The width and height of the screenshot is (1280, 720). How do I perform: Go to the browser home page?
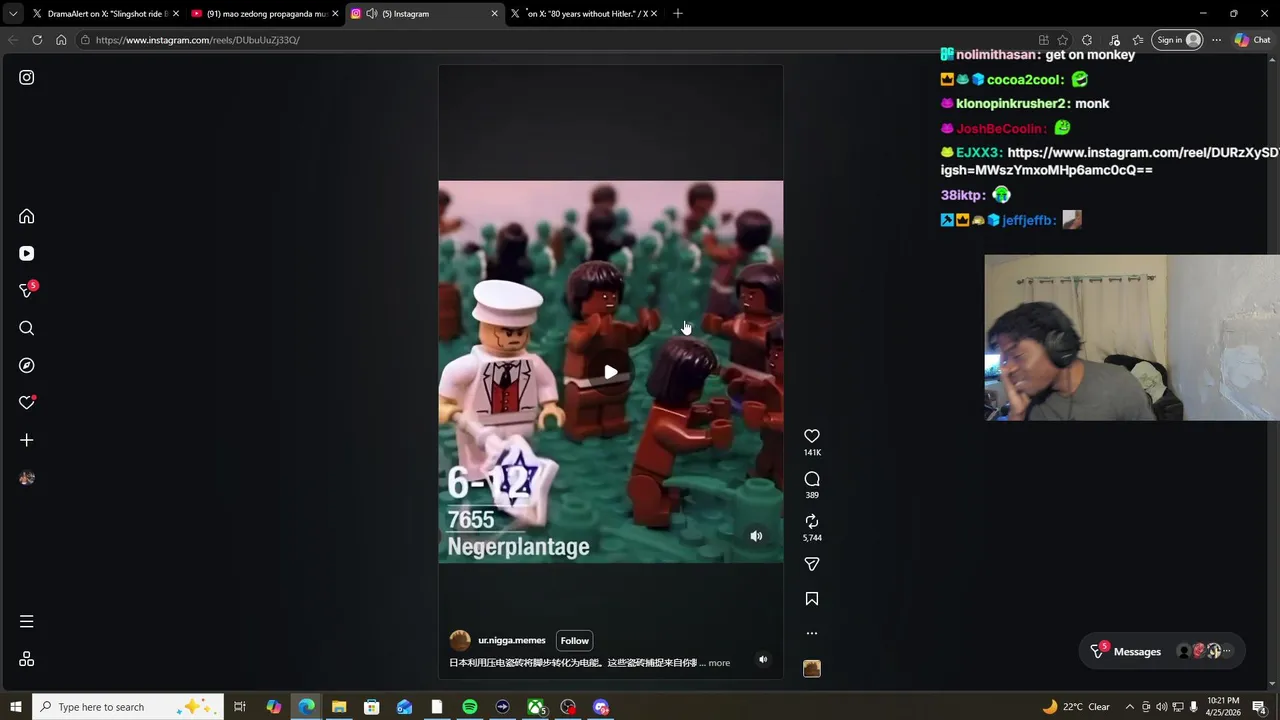[x=61, y=40]
